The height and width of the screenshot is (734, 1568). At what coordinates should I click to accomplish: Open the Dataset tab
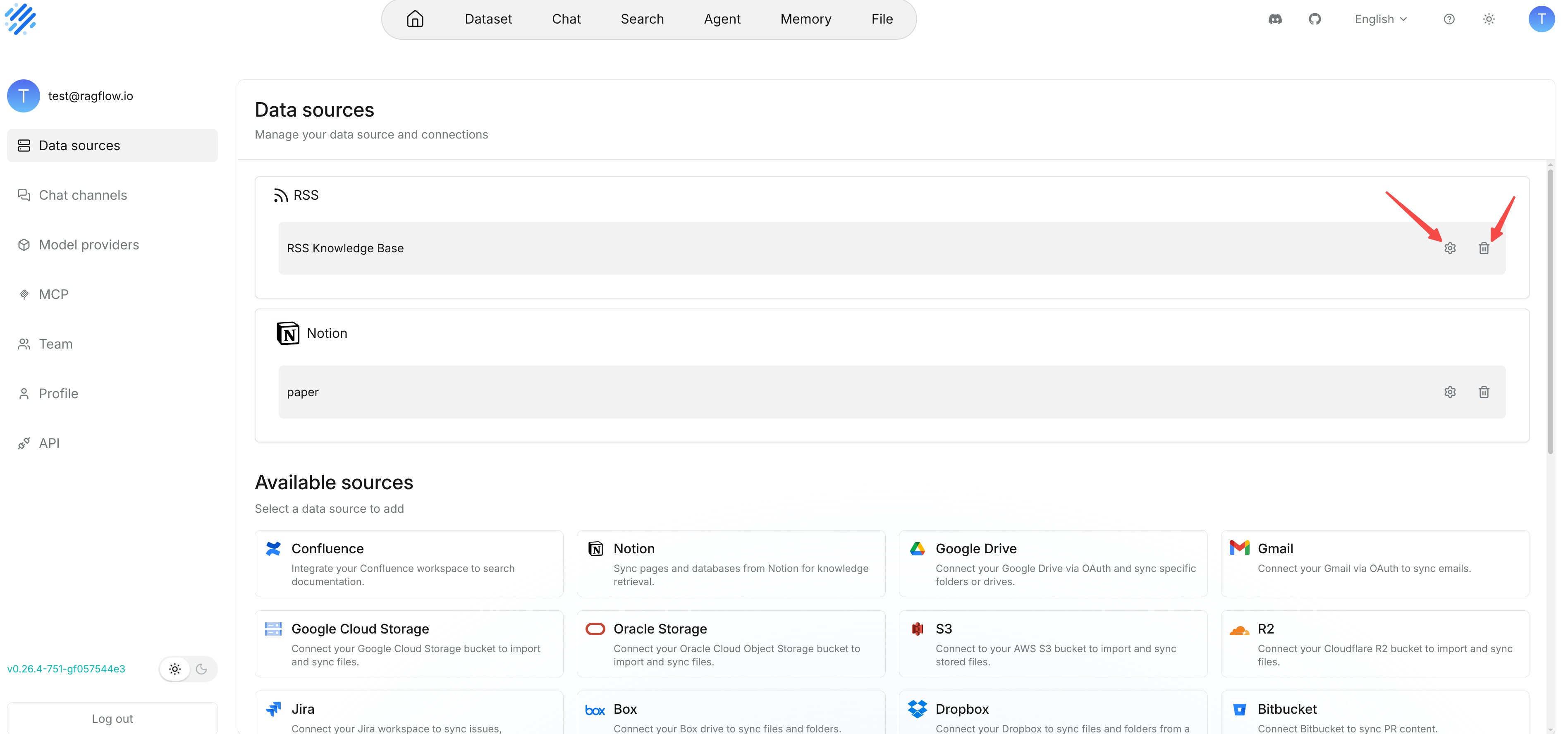click(x=488, y=19)
